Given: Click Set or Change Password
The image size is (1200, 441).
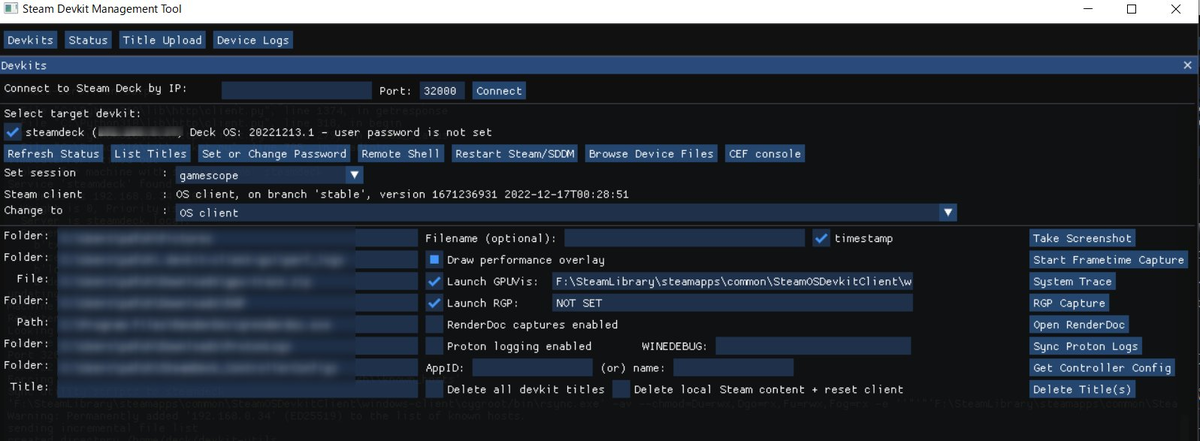Looking at the screenshot, I should click(274, 153).
